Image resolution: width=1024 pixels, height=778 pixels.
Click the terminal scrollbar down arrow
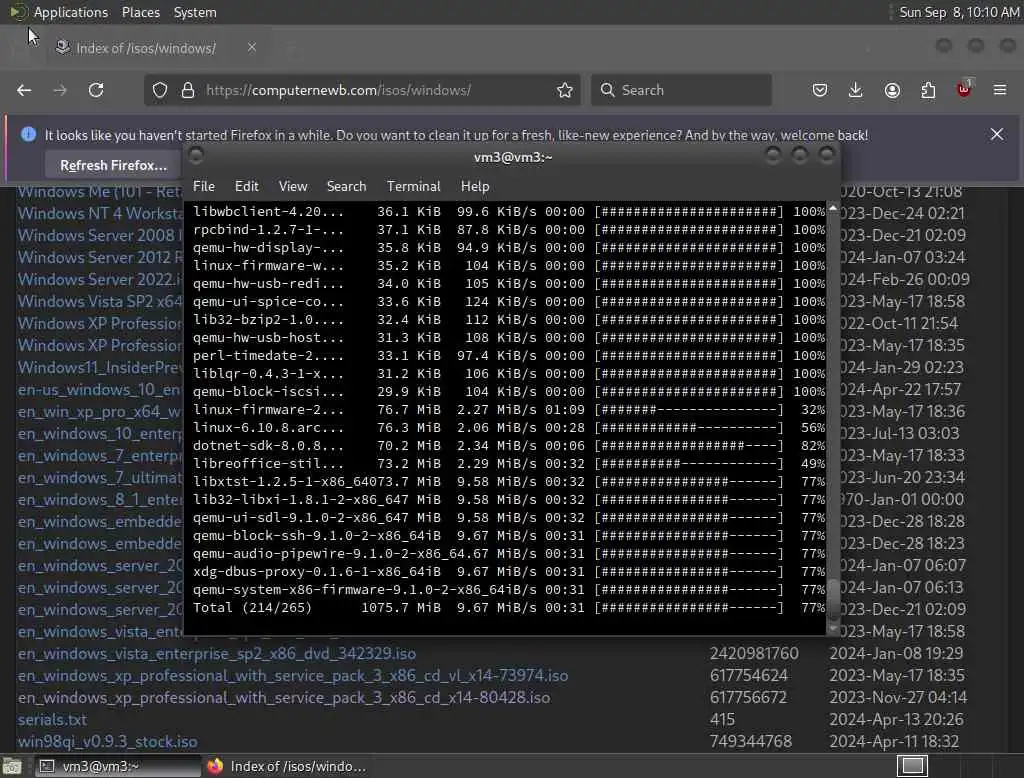coord(833,628)
